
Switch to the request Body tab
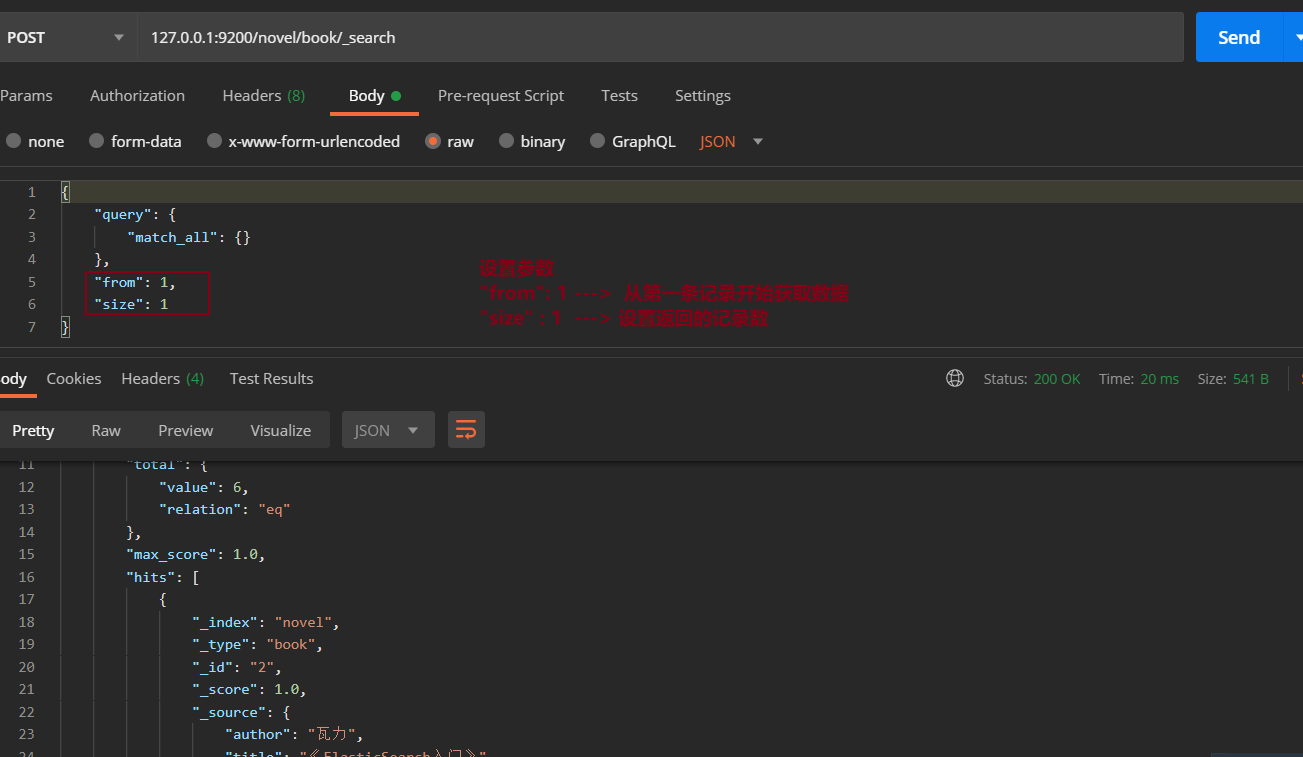374,95
